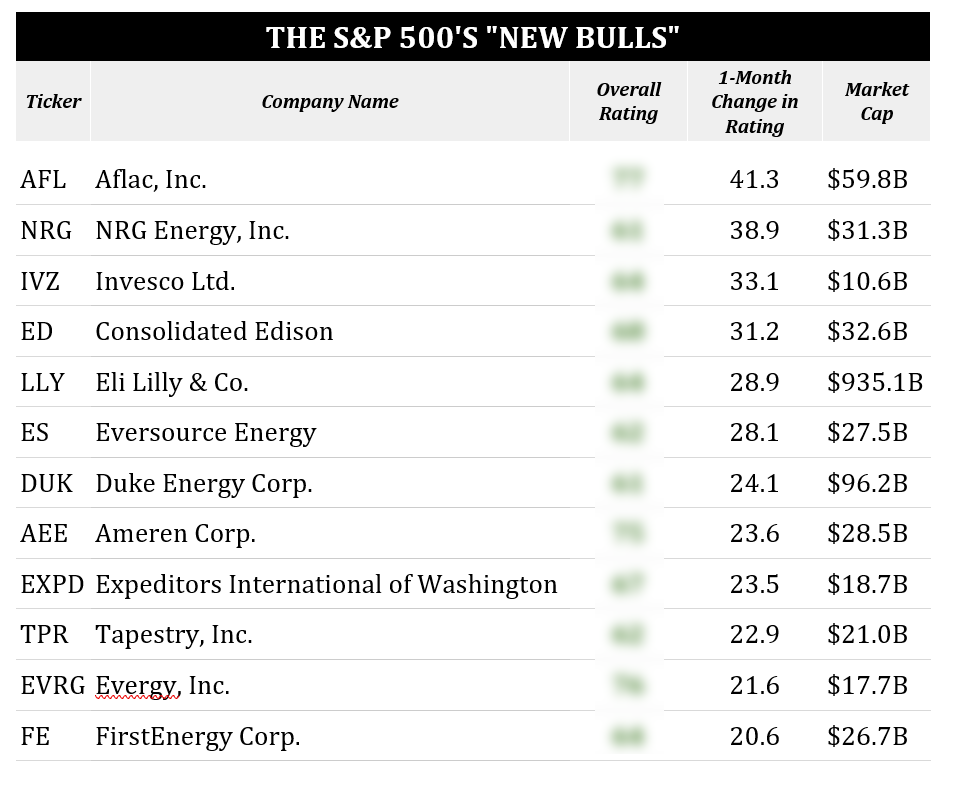Viewport: 960px width, 789px height.
Task: Select the DUK ticker cell
Action: coord(46,484)
